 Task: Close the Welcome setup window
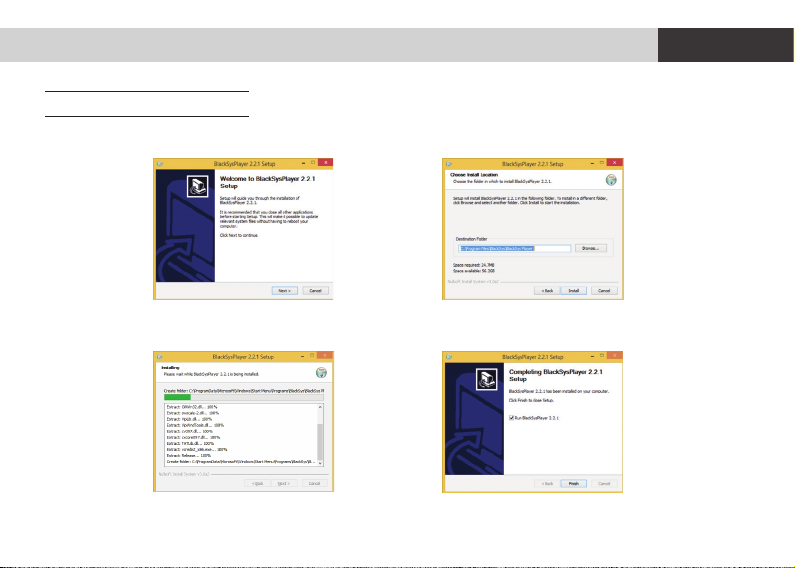point(326,163)
